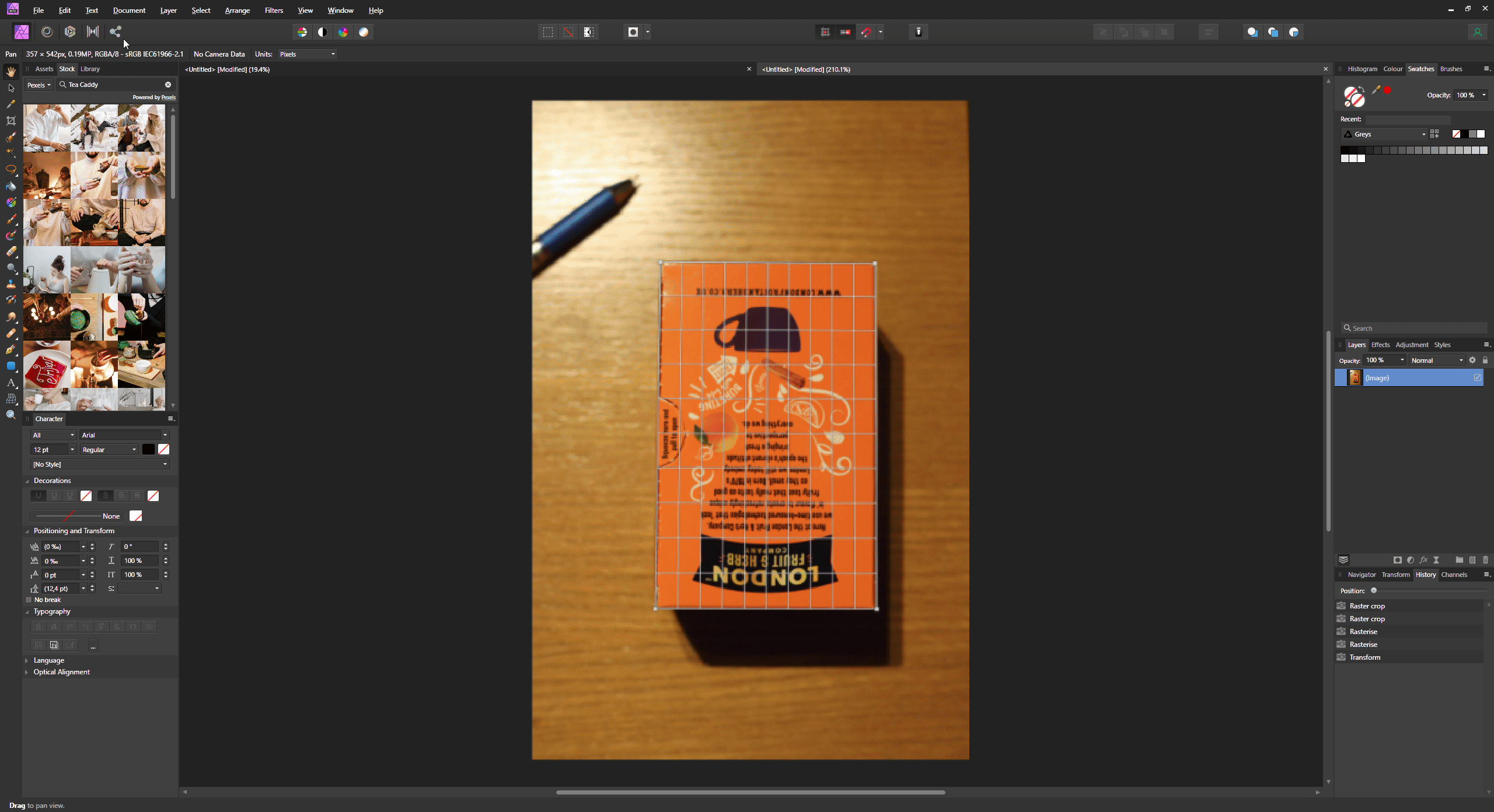Select the Flood Fill bucket tool
The height and width of the screenshot is (812, 1494).
(x=11, y=187)
